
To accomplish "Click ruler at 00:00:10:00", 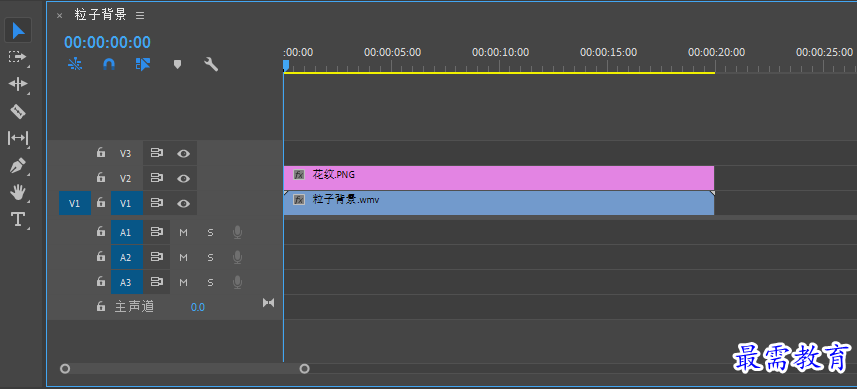I will tap(500, 52).
